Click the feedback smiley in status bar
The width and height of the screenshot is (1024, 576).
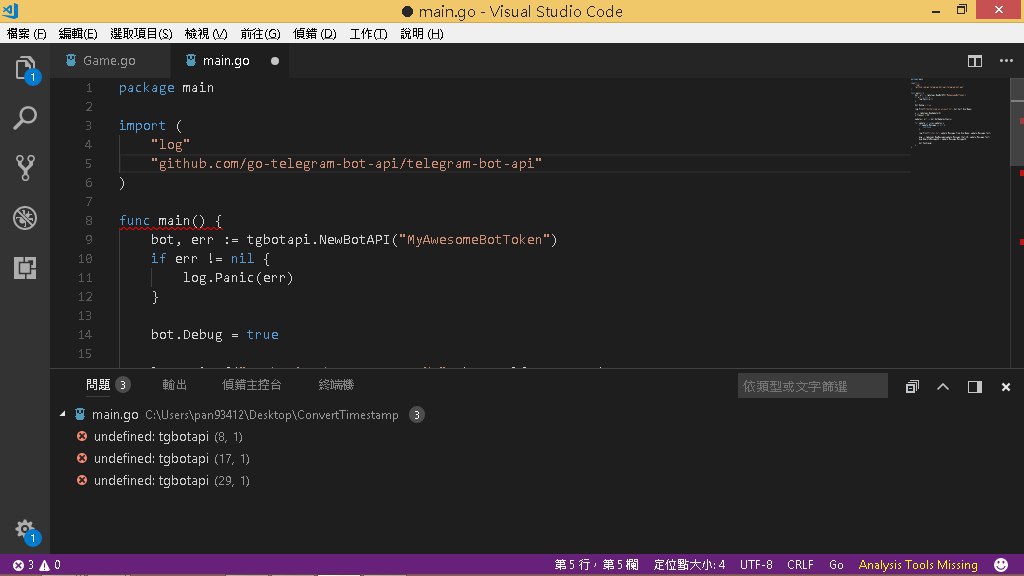[1000, 565]
